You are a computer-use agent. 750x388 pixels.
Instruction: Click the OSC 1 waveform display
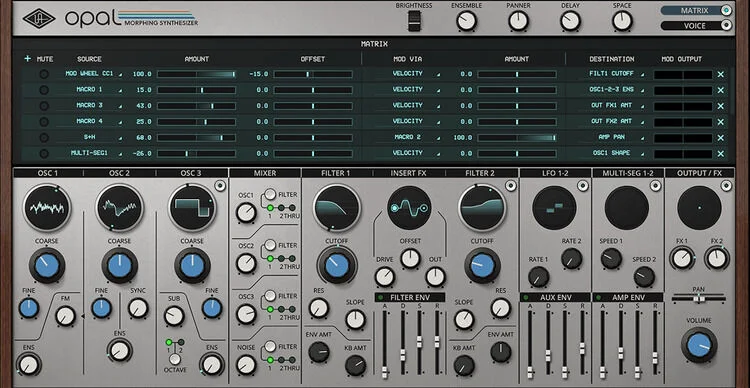coord(47,208)
